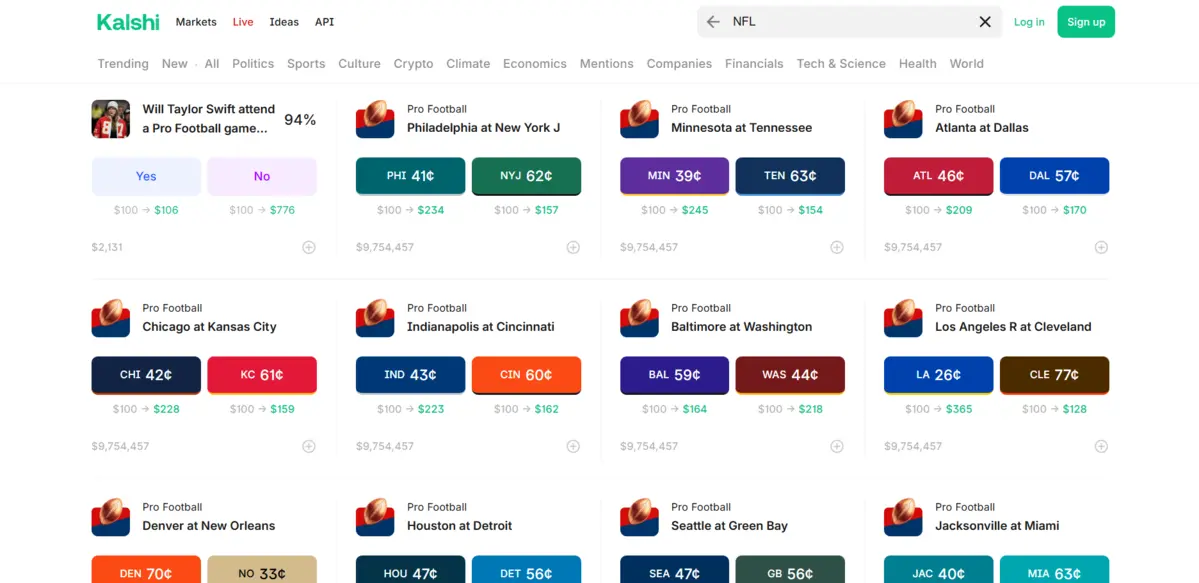The width and height of the screenshot is (1199, 583).
Task: Open the Sports category tab
Action: (306, 64)
